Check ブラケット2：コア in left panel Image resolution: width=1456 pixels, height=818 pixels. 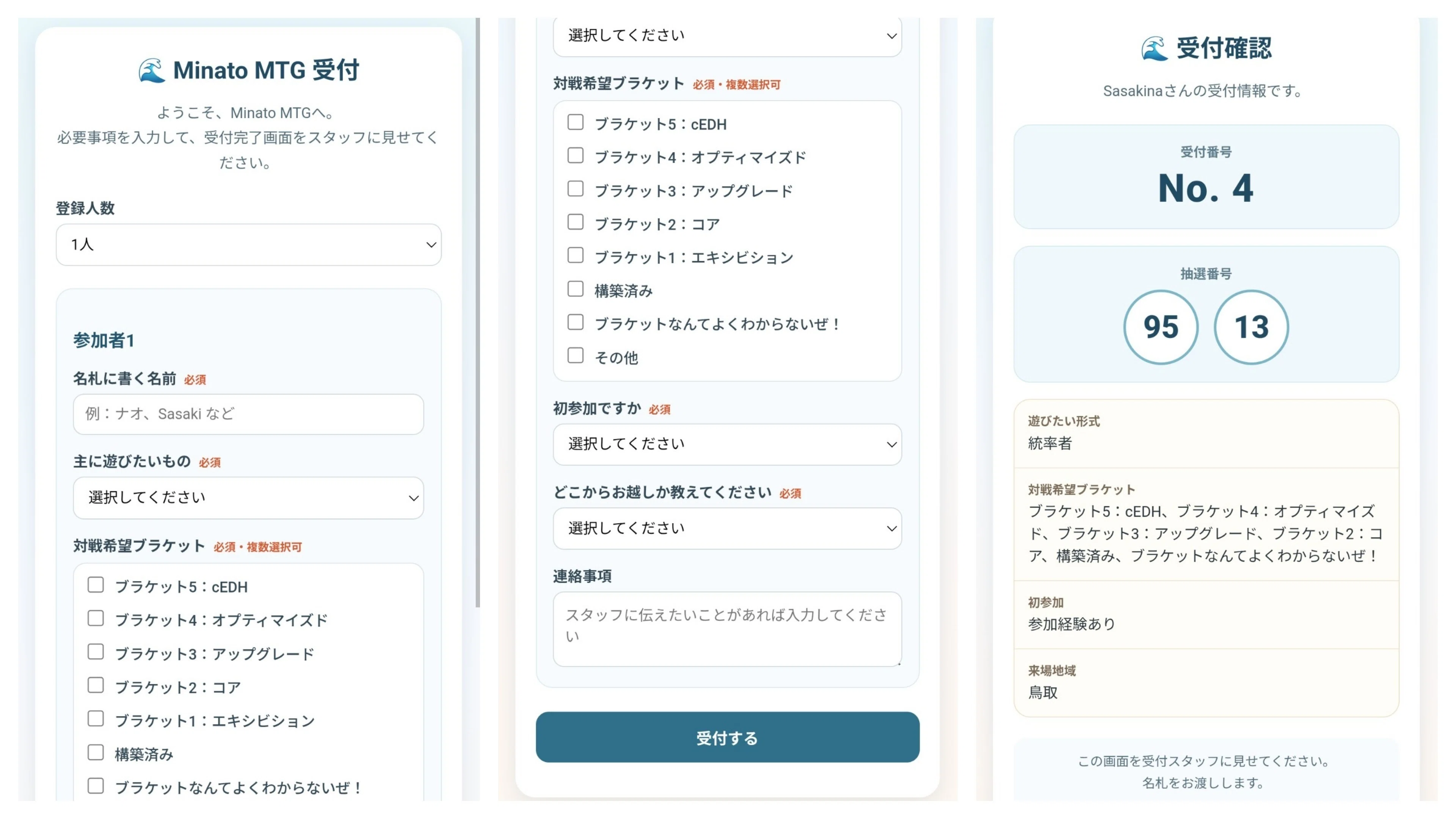point(96,685)
